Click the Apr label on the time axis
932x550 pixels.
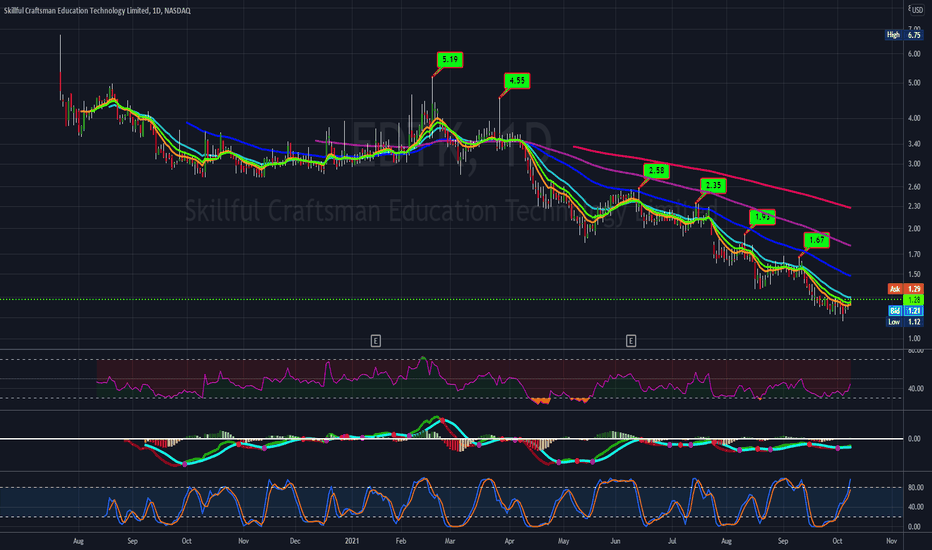[509, 541]
